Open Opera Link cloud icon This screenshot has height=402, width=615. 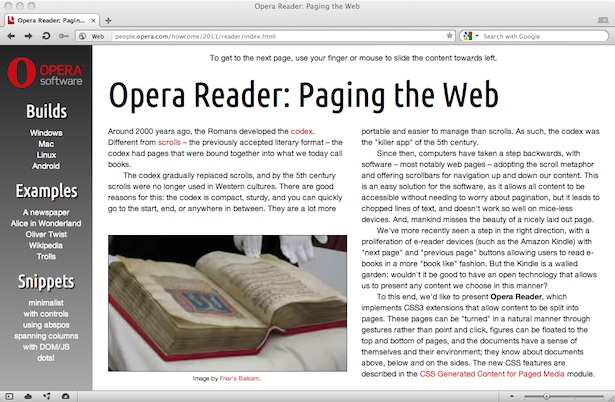28,397
